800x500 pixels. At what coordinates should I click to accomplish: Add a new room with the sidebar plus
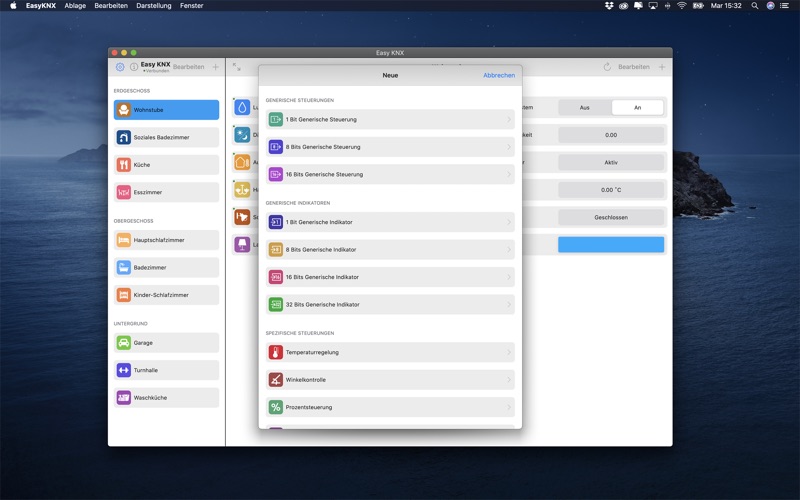pos(215,67)
